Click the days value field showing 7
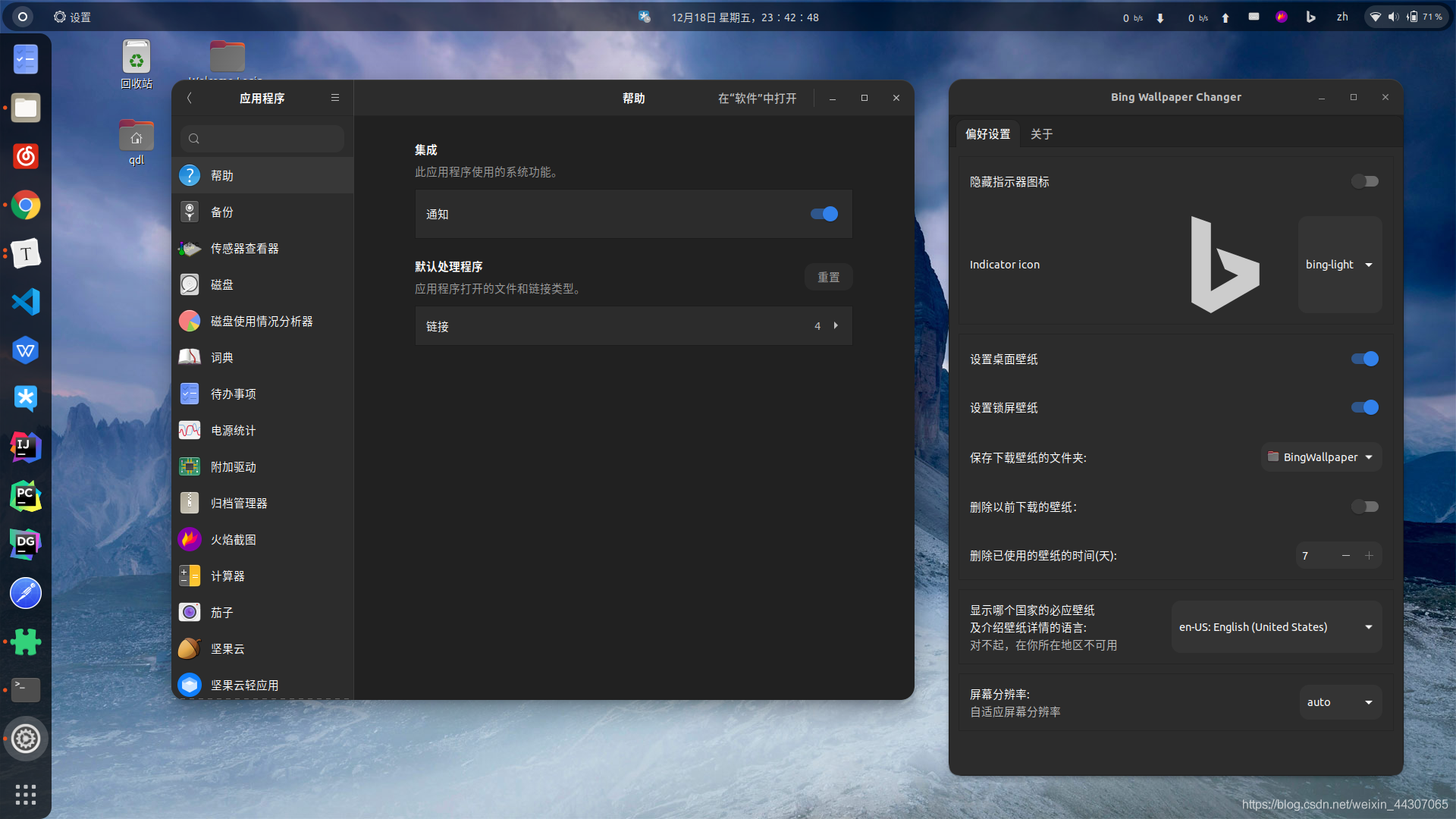Screen dimensions: 1456x819 1315,556
